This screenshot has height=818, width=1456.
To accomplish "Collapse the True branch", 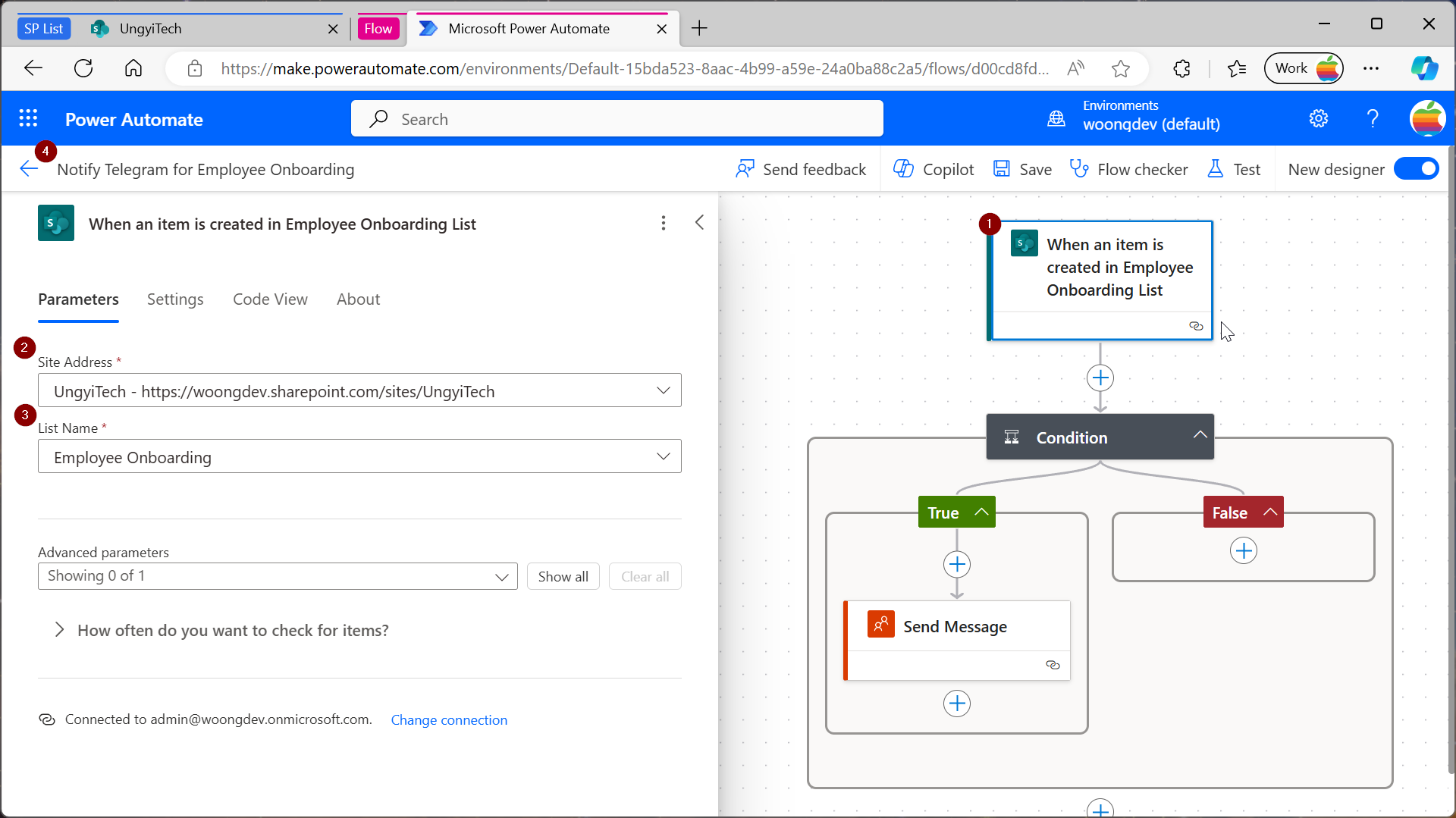I will (981, 512).
